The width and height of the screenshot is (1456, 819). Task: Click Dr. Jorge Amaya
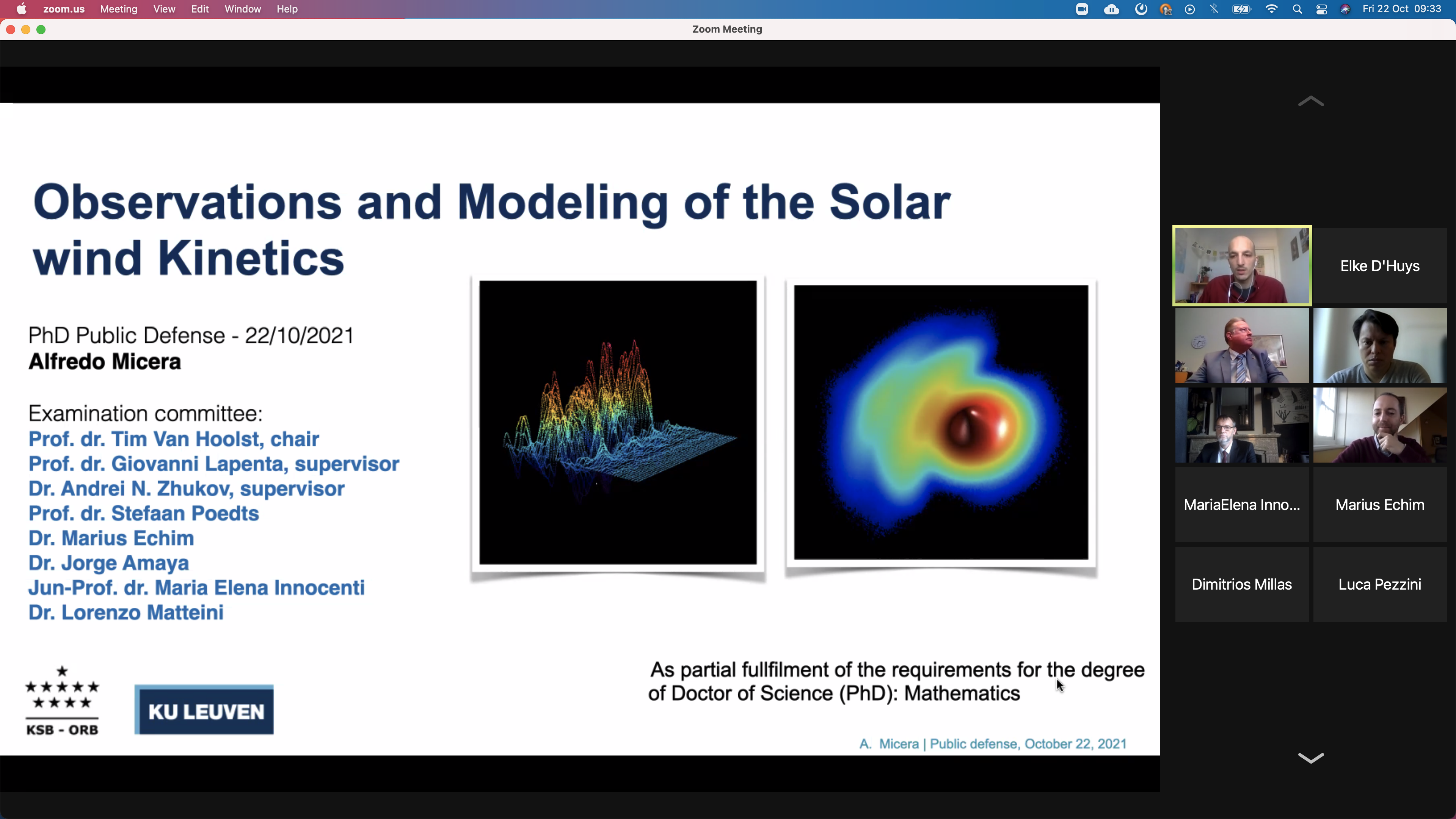click(x=108, y=563)
